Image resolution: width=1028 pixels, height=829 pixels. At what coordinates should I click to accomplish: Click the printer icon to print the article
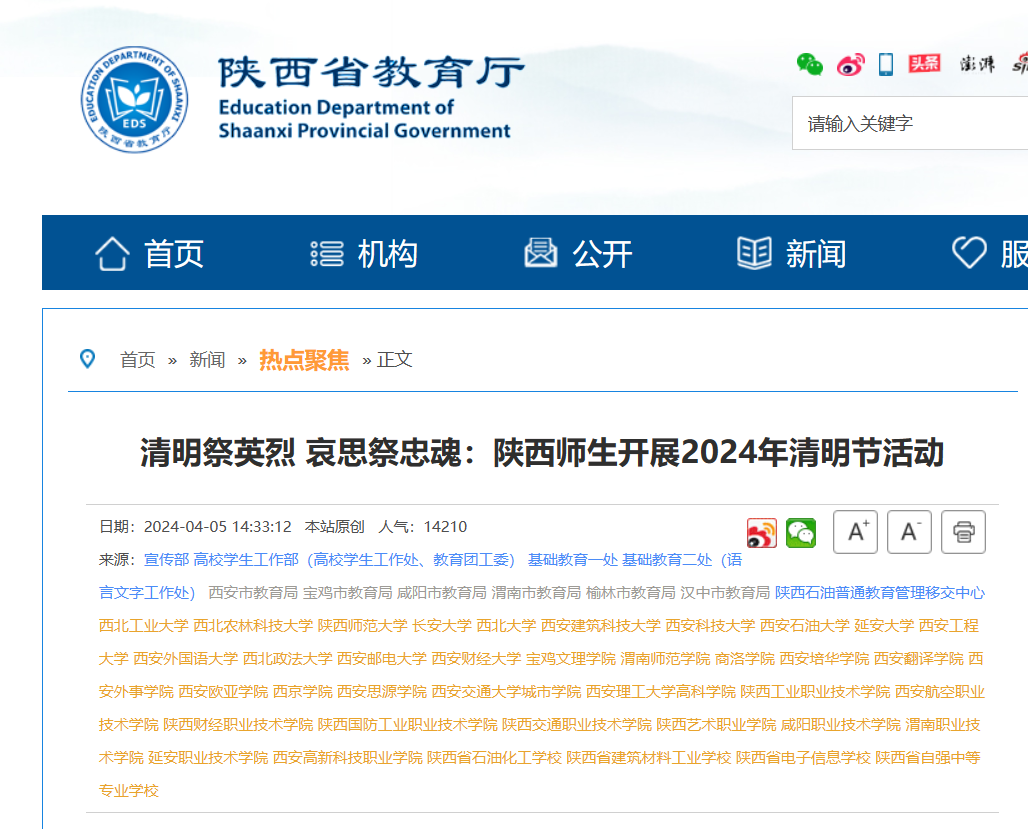point(963,532)
